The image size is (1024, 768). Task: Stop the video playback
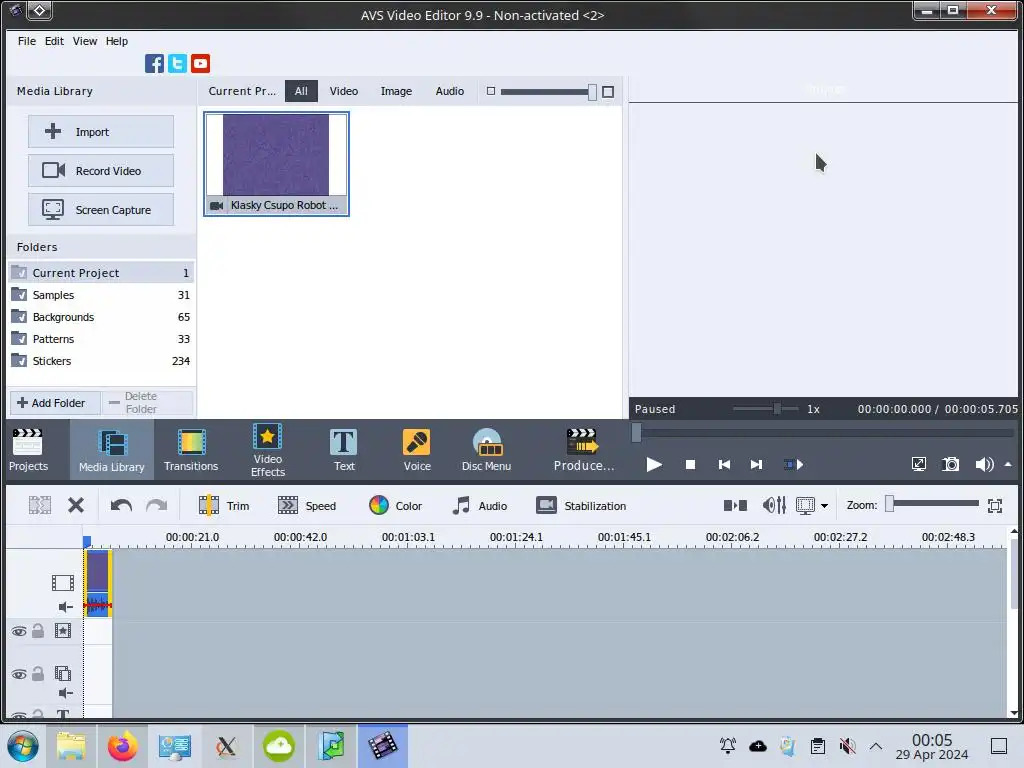690,464
